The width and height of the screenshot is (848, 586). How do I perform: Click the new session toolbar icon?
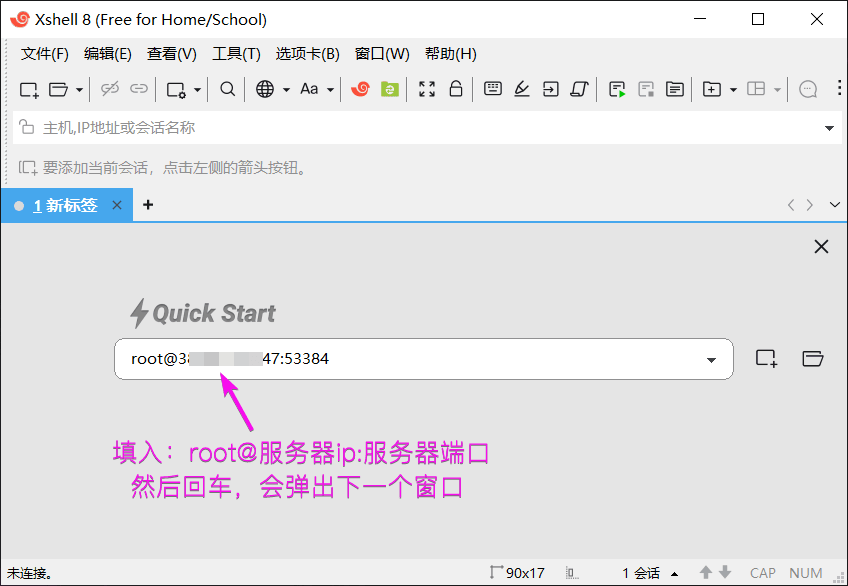pos(29,89)
